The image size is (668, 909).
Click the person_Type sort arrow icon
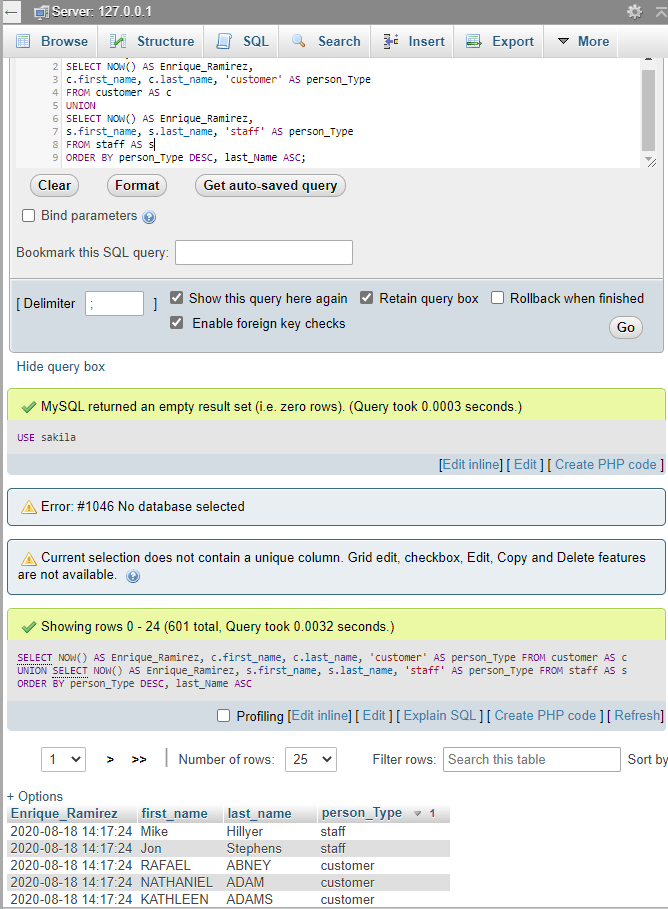(418, 813)
